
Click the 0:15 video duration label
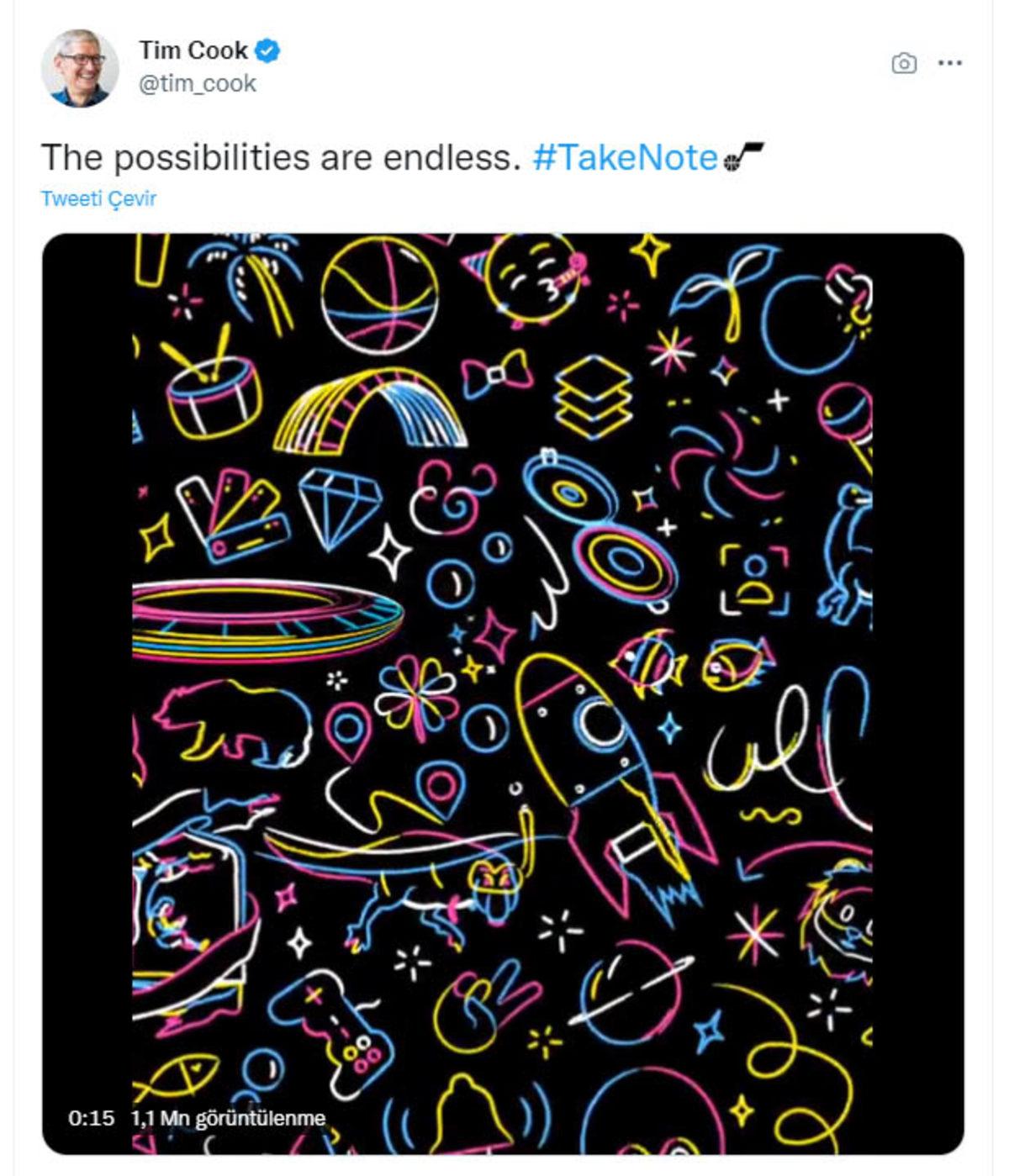click(x=91, y=1118)
